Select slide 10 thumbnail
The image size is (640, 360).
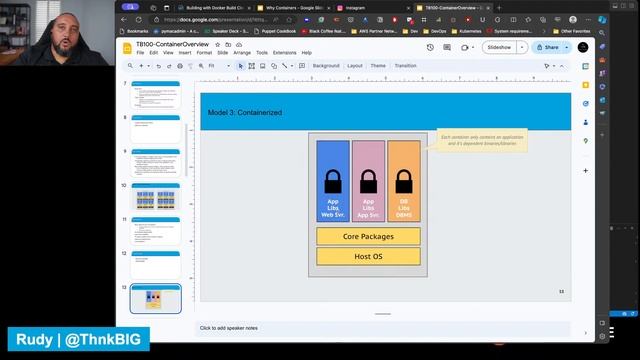(156, 197)
